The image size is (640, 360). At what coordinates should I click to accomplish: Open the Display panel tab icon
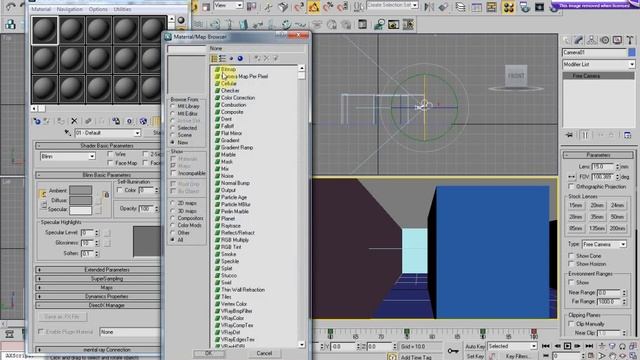(x=617, y=40)
